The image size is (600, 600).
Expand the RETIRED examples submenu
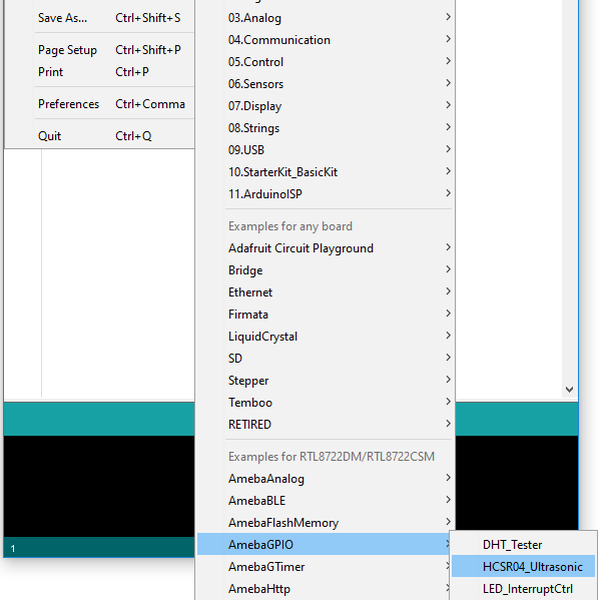click(326, 425)
